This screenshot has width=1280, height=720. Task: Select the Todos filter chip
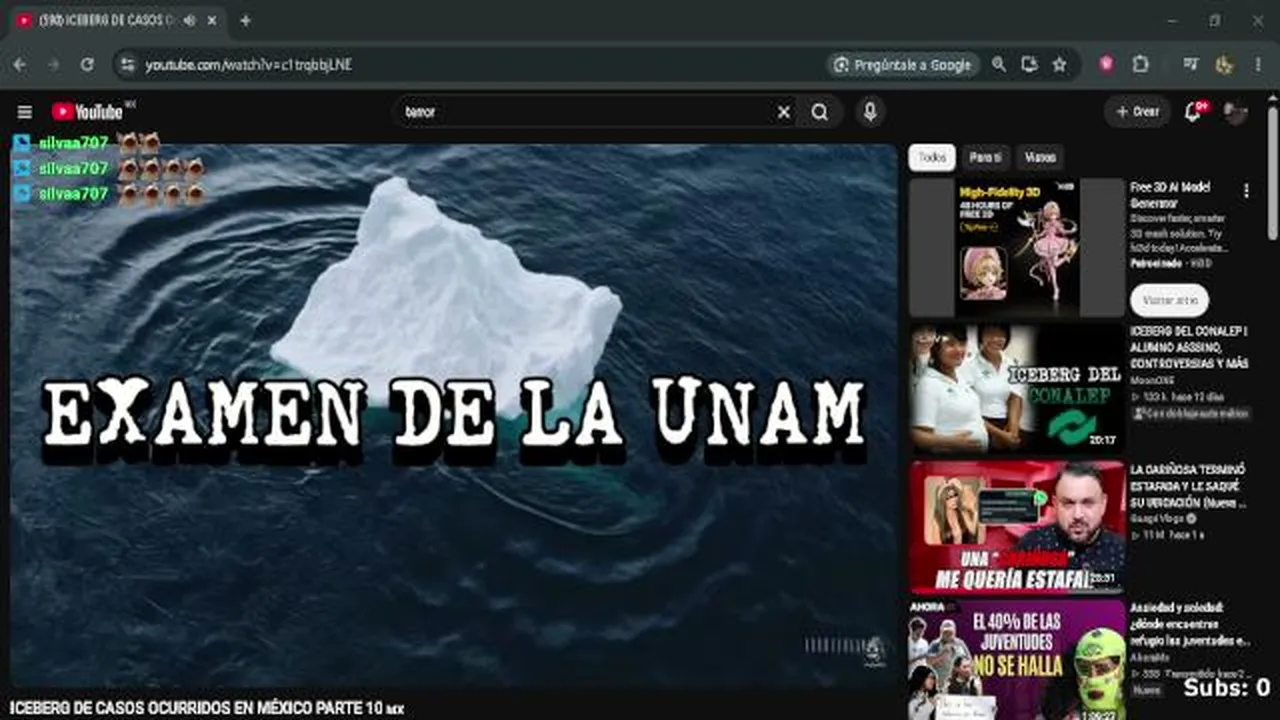click(932, 157)
